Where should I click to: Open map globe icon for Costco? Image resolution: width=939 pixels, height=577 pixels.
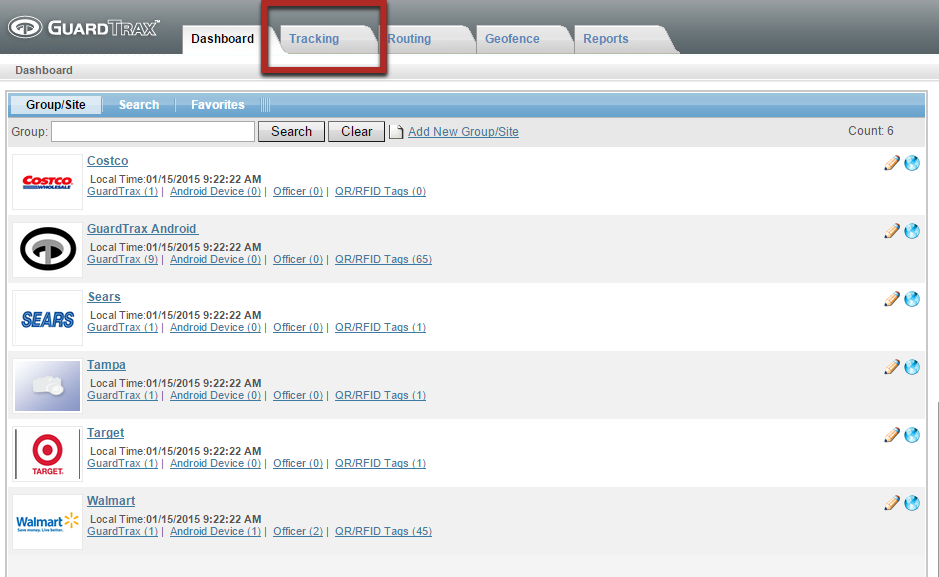click(x=912, y=163)
